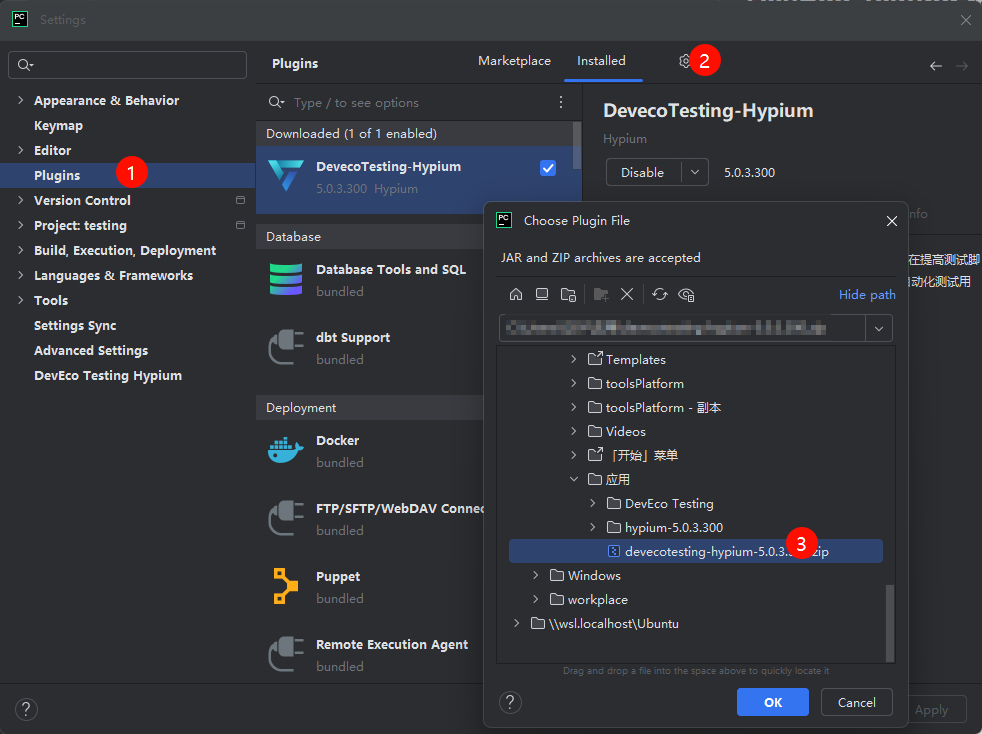
Task: Open Advanced Settings page
Action: click(x=91, y=351)
